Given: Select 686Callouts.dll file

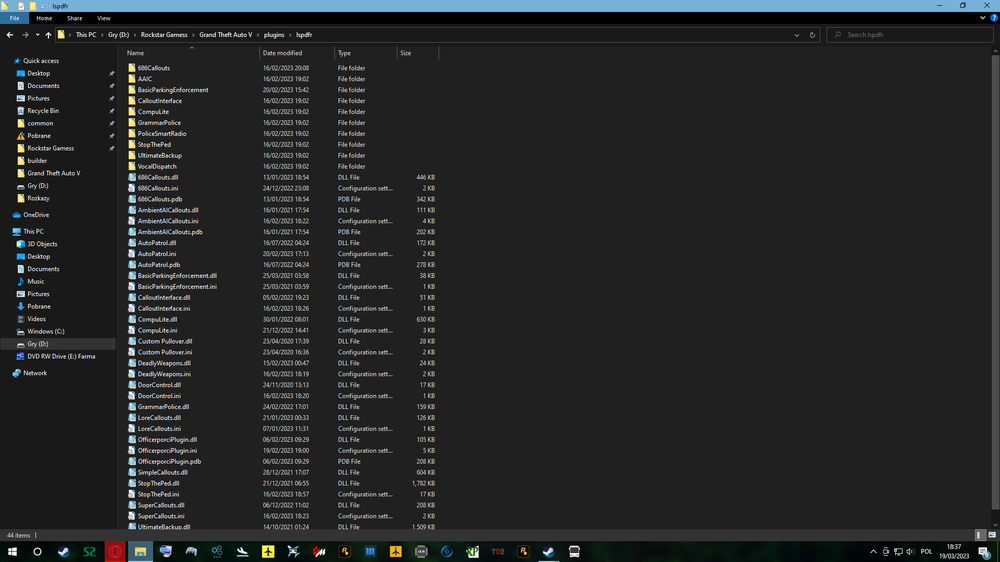Looking at the screenshot, I should (x=158, y=177).
